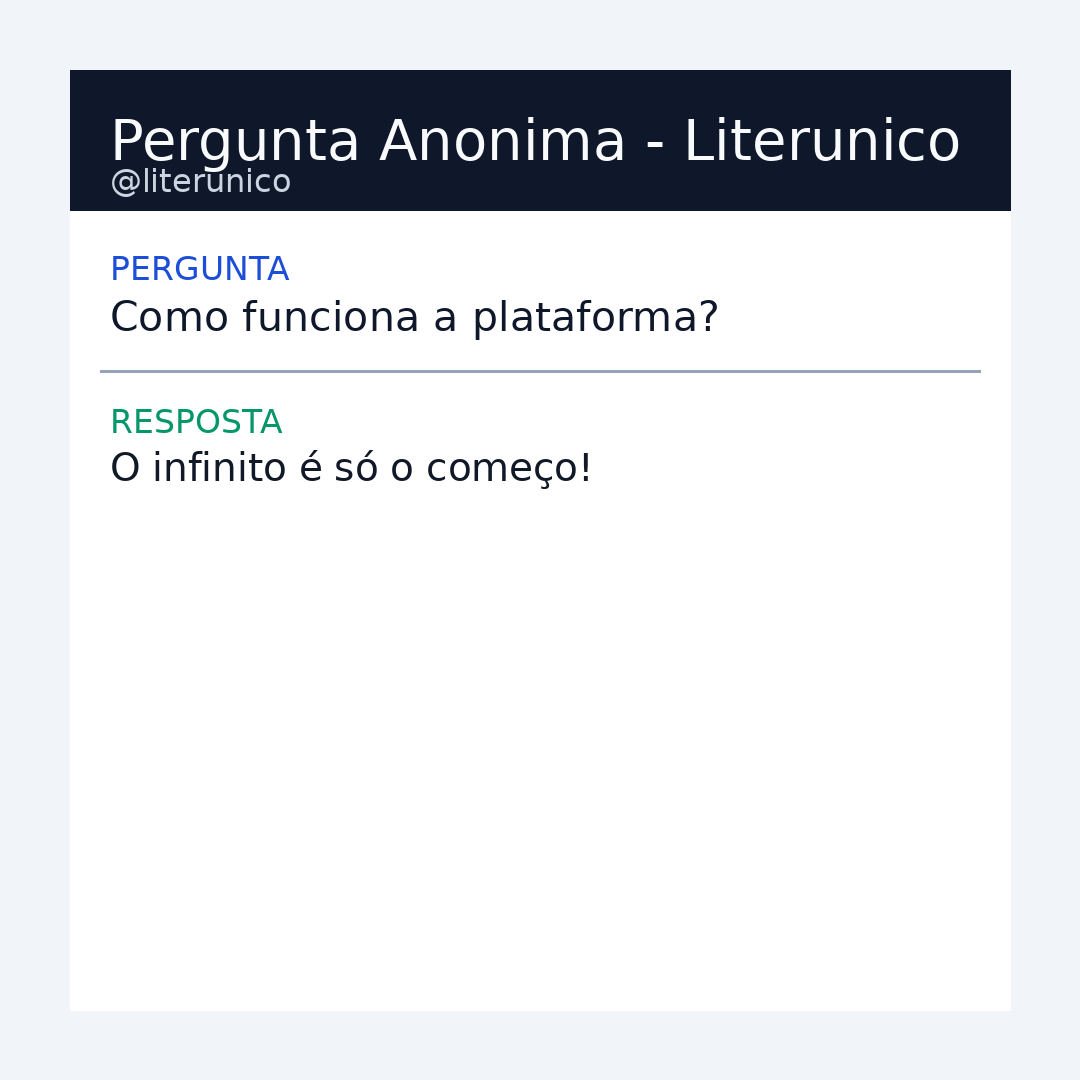Click the @ symbol in the handle

pyautogui.click(x=125, y=183)
